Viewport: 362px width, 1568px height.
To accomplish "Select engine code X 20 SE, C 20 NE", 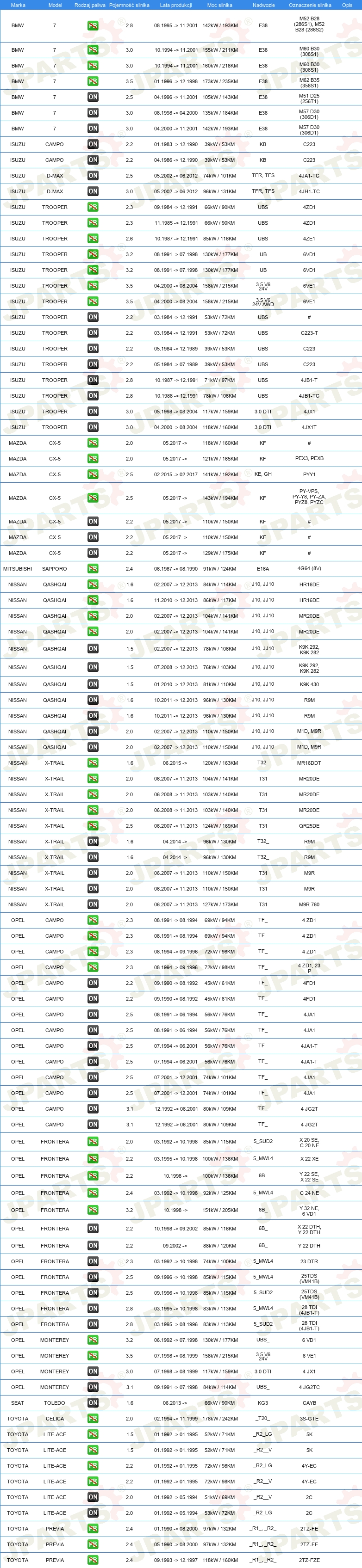I will (309, 1143).
